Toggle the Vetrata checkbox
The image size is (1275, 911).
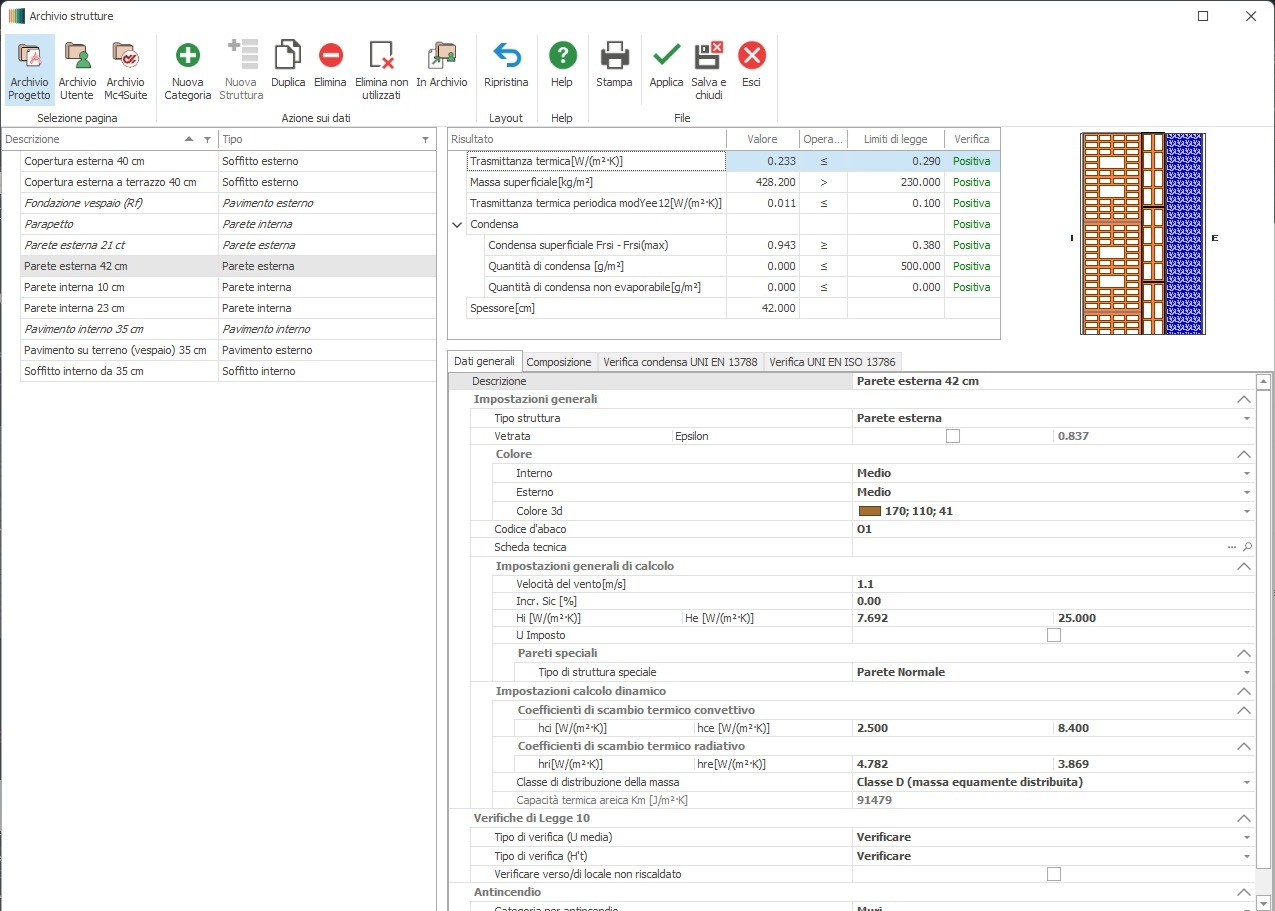coord(953,436)
